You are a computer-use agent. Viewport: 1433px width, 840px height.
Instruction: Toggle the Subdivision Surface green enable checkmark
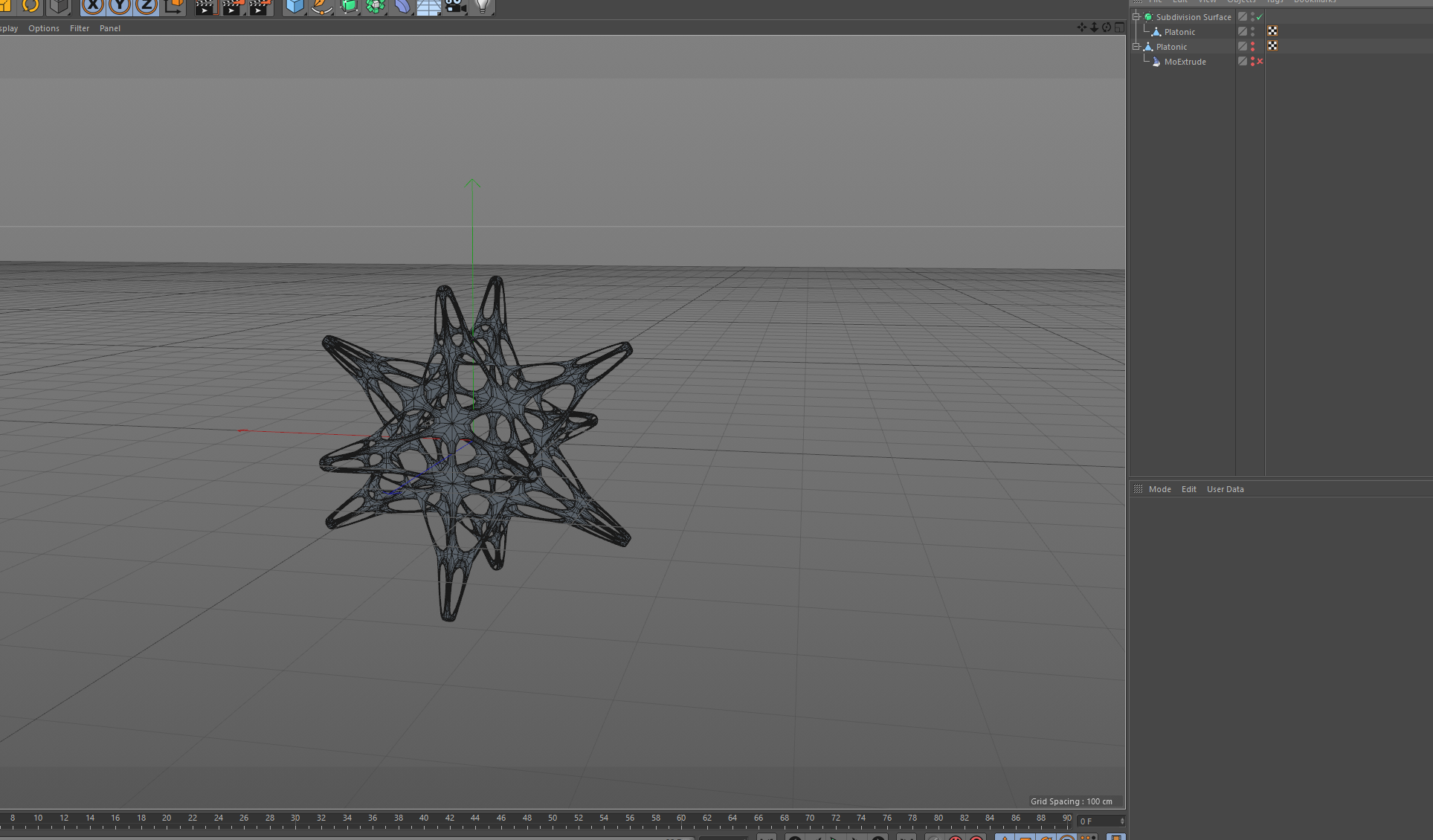pos(1260,17)
